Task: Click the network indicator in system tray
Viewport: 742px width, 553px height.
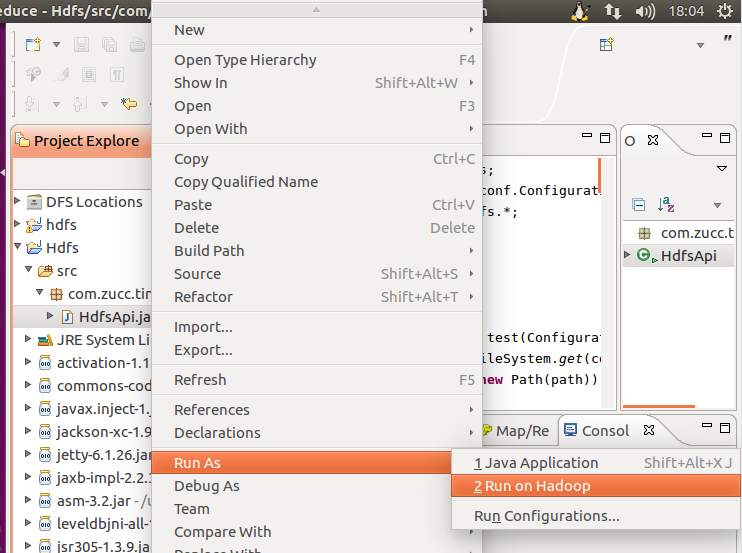Action: point(612,11)
